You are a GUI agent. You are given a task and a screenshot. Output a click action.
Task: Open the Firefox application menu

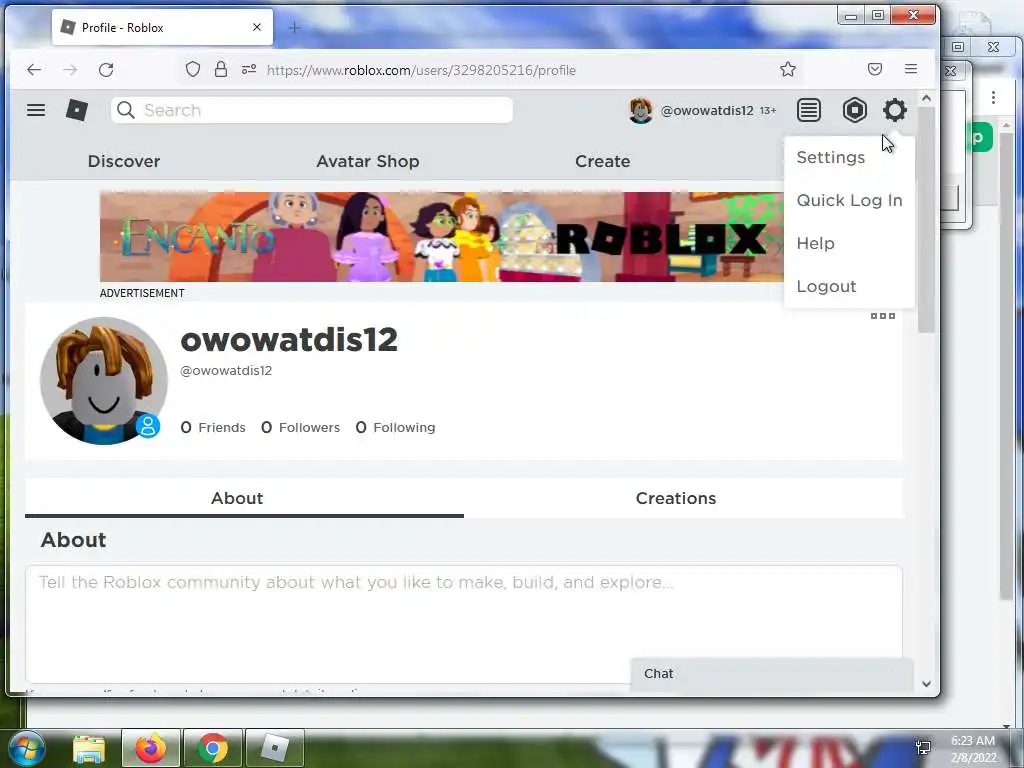tap(911, 69)
